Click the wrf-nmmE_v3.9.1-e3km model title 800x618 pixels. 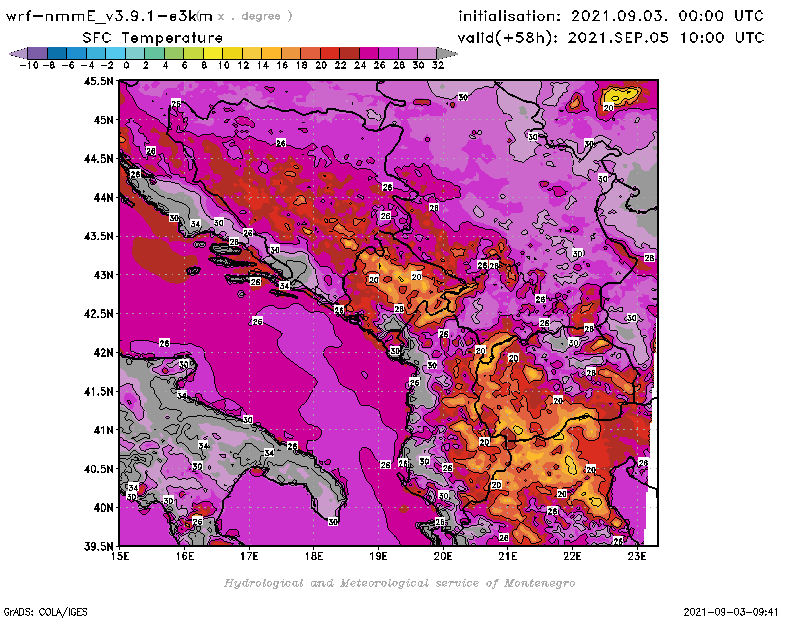pyautogui.click(x=109, y=16)
